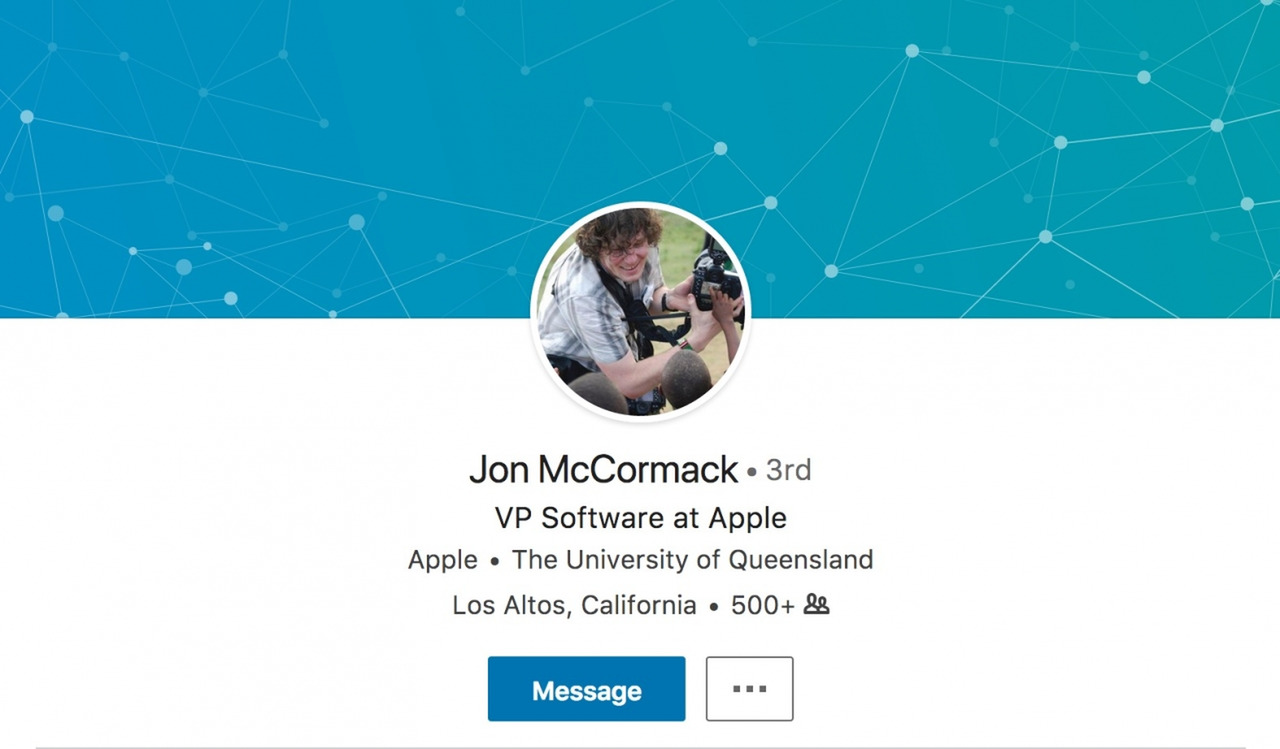
Task: Open the three-dots More actions button
Action: coord(749,689)
